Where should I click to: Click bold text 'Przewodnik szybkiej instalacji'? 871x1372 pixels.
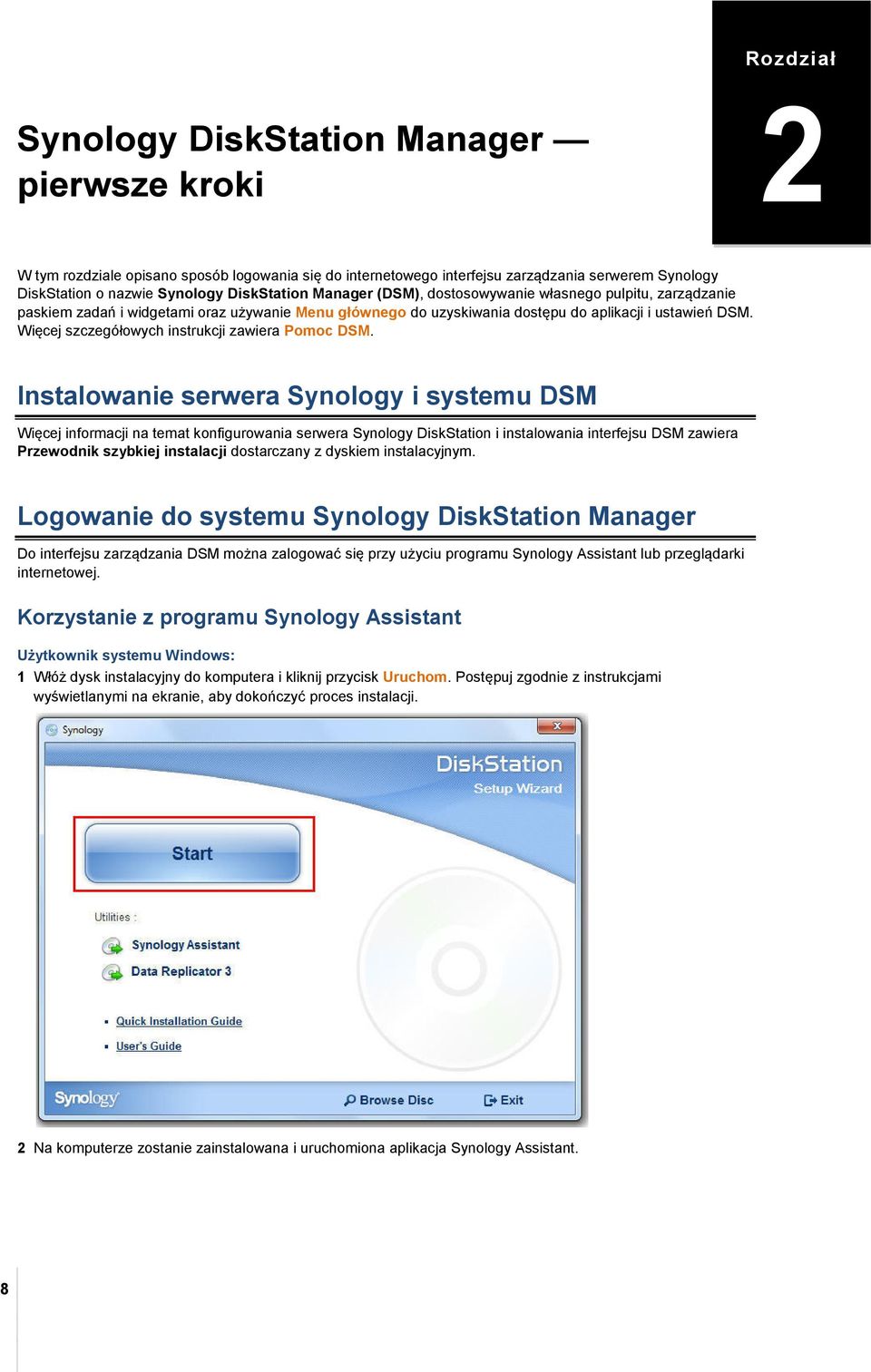[x=122, y=452]
